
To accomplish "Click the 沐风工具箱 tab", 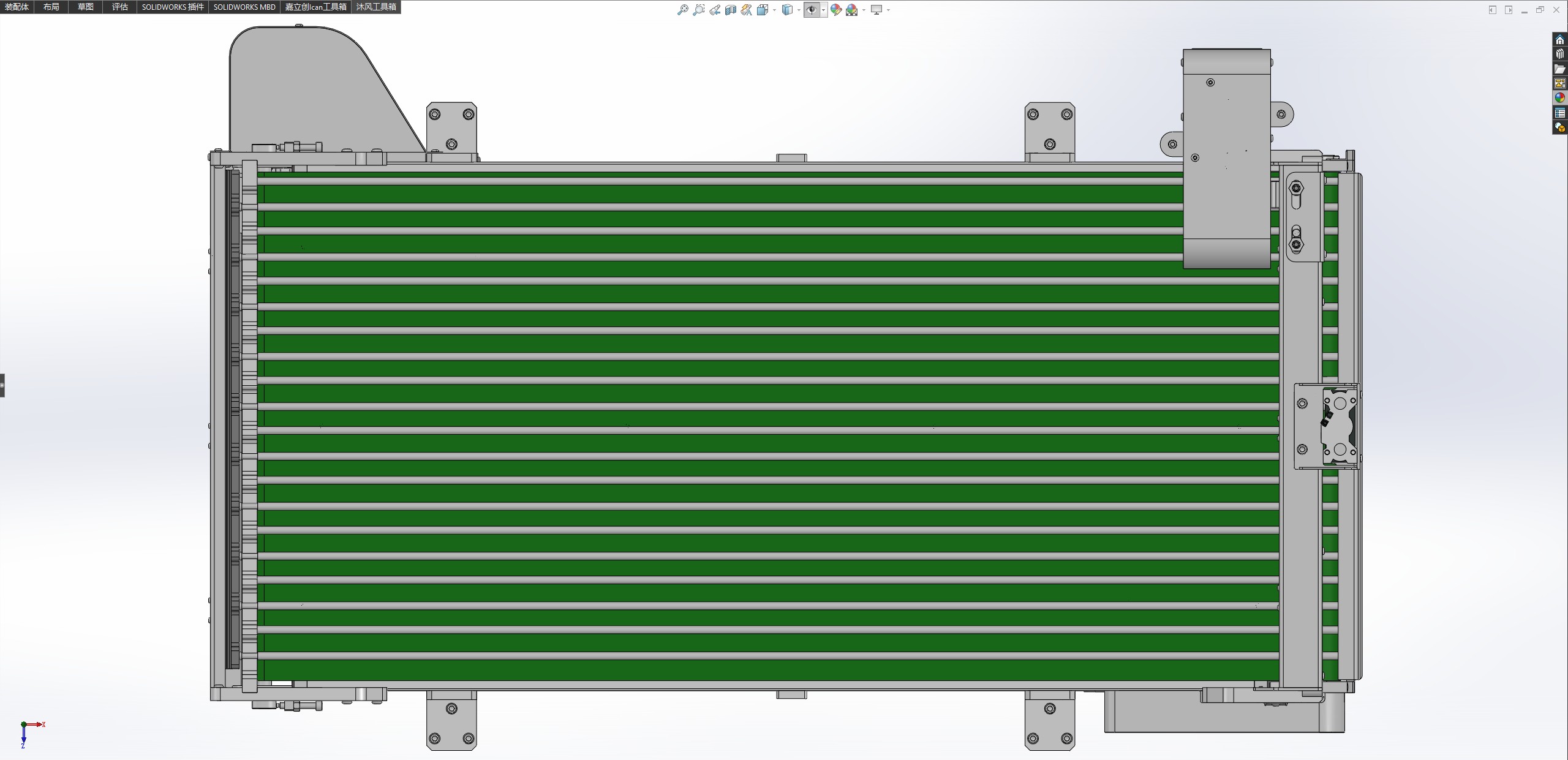I will (x=376, y=7).
